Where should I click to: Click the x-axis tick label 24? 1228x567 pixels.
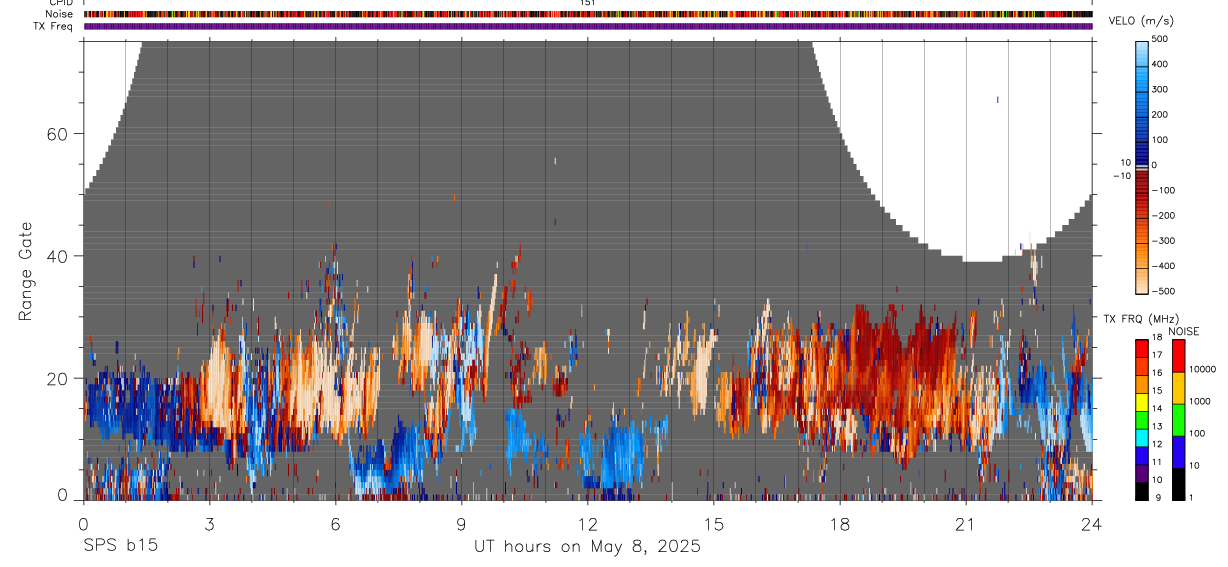[x=1091, y=523]
